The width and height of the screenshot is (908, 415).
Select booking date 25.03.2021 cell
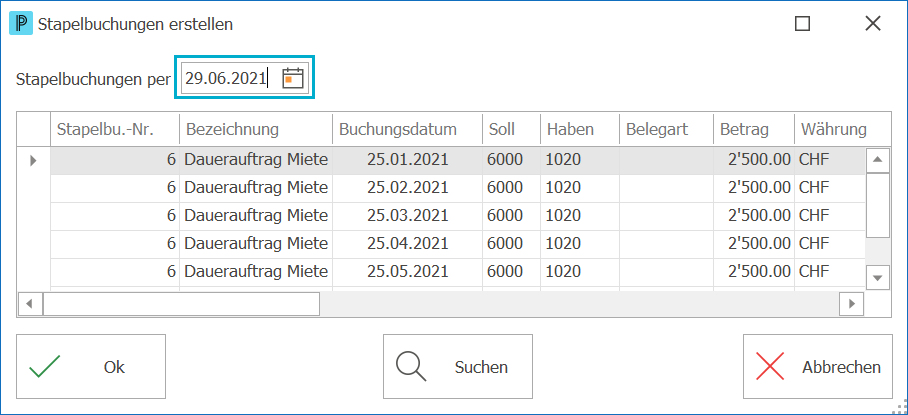click(x=408, y=215)
